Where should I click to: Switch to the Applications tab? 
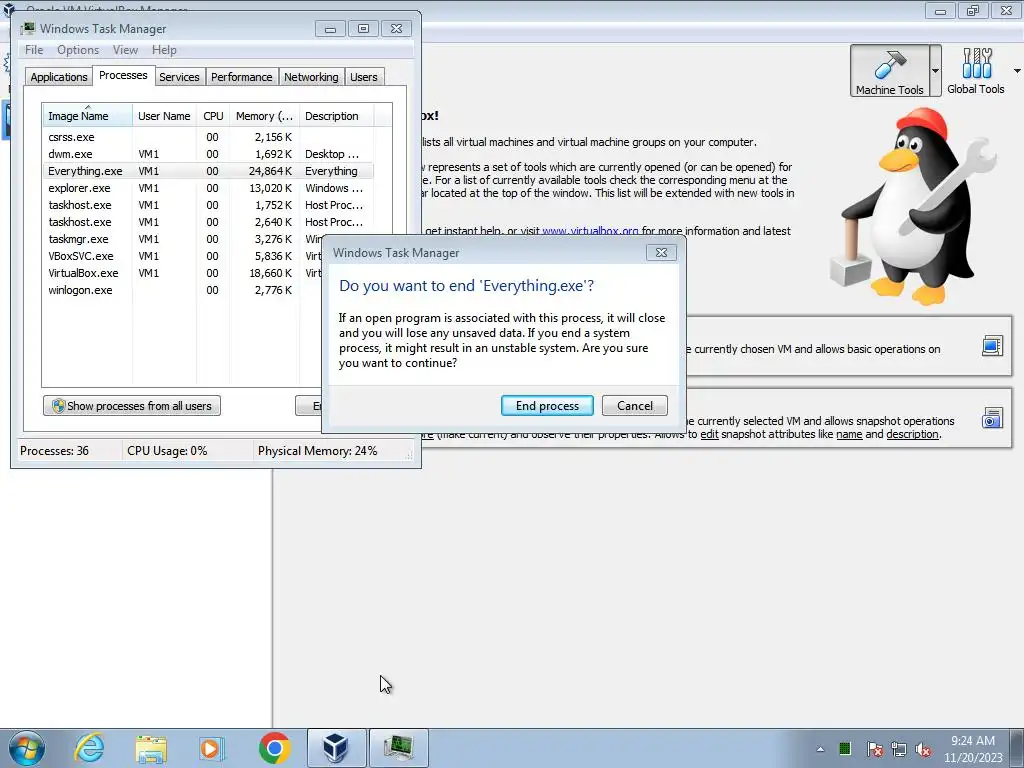click(59, 76)
